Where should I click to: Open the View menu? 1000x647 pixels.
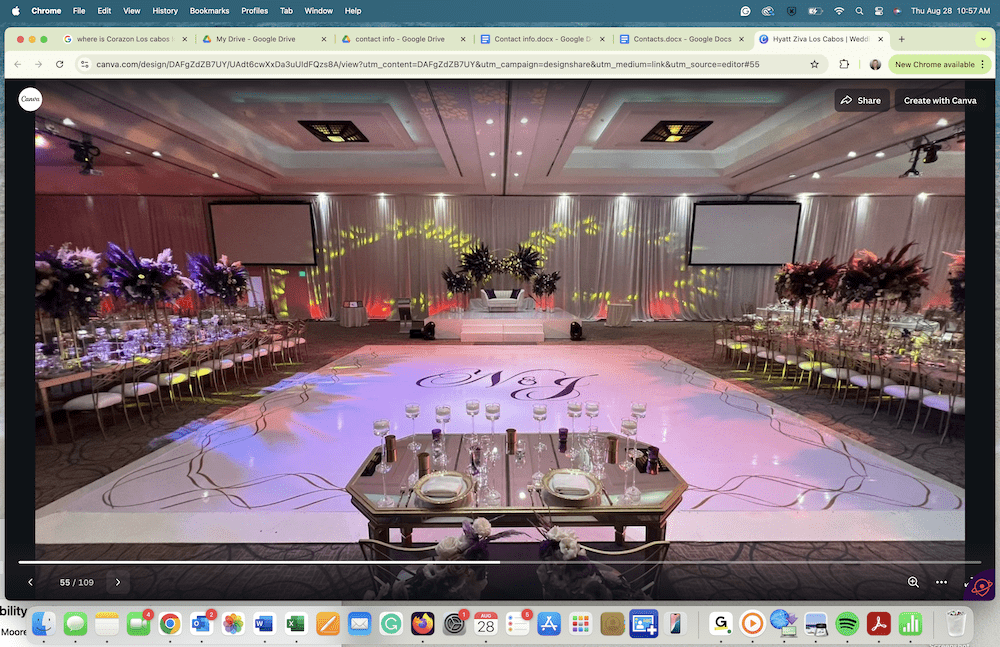click(131, 11)
